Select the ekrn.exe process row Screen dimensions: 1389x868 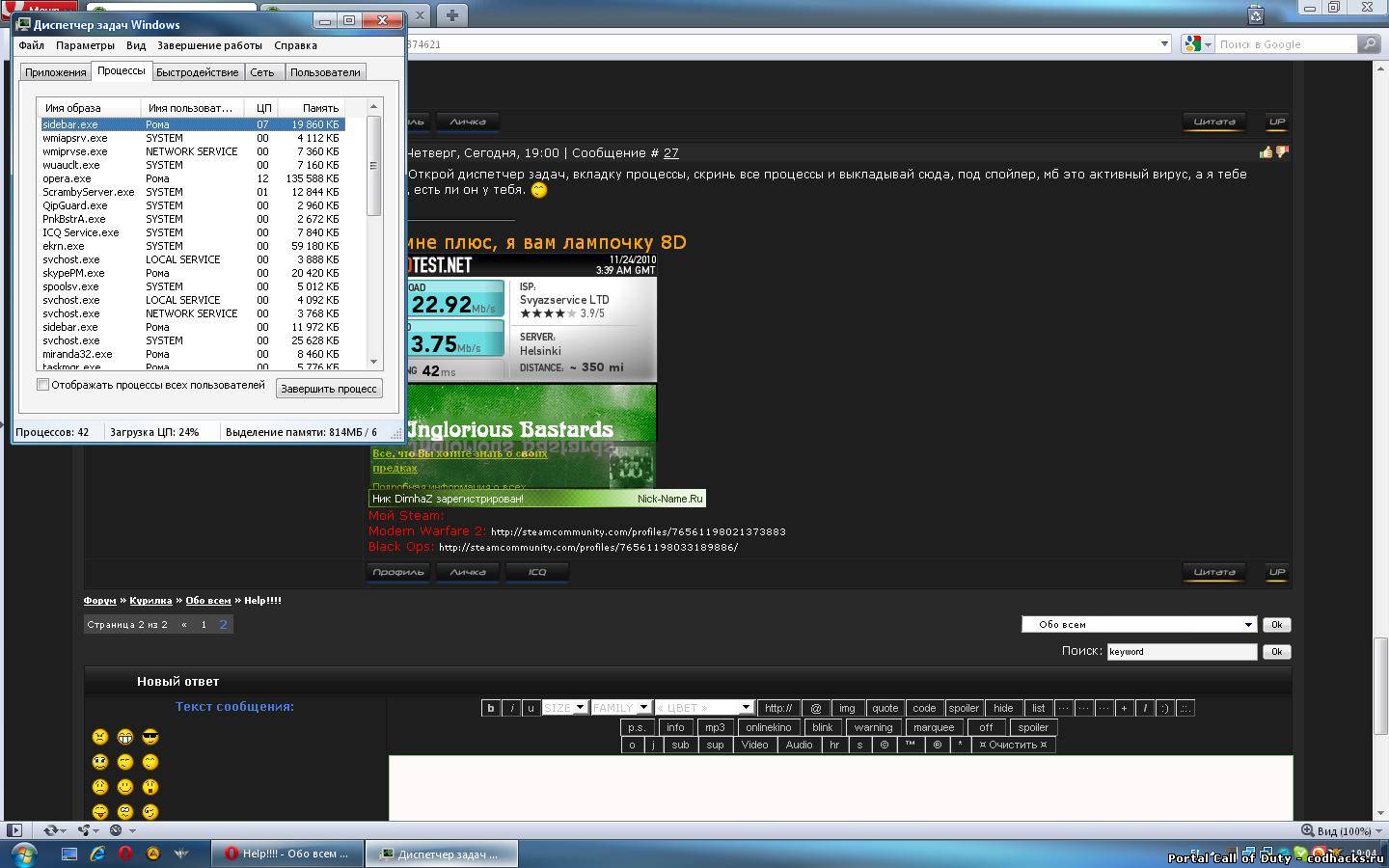[192, 246]
